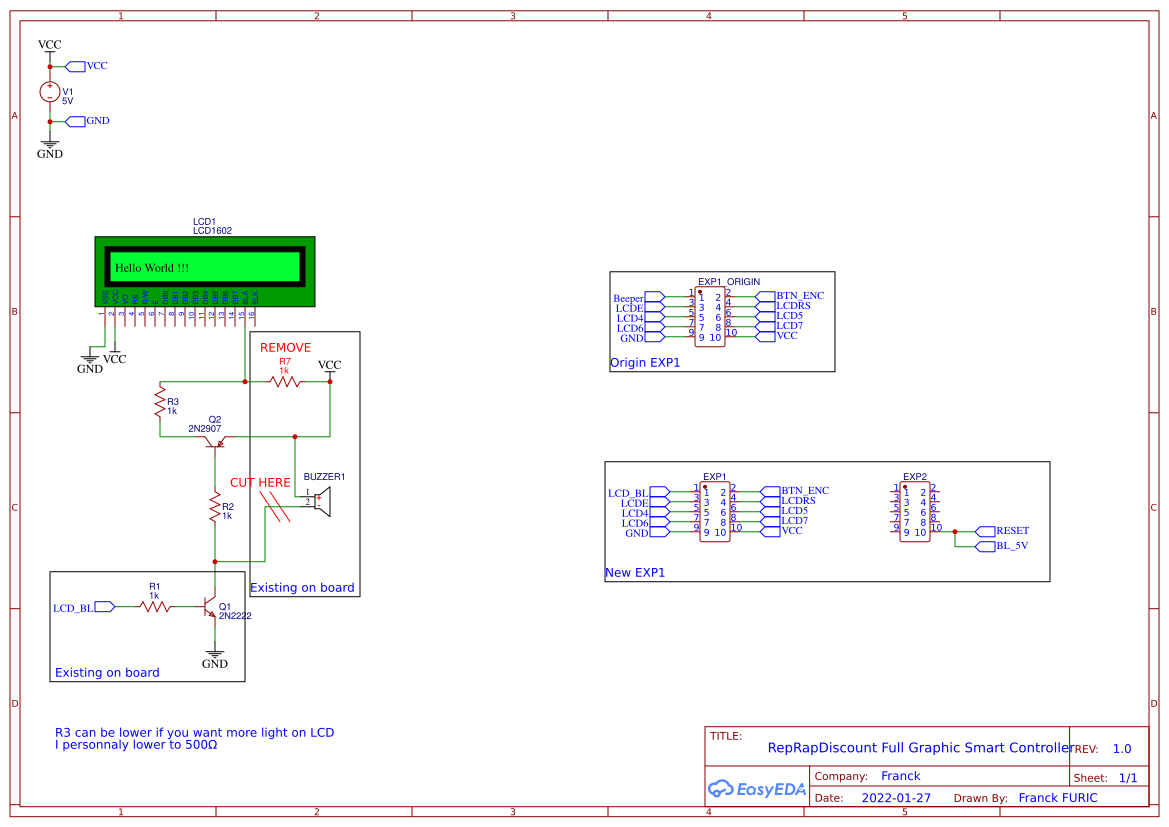Click the BUZZER1 speaker symbol

(321, 501)
